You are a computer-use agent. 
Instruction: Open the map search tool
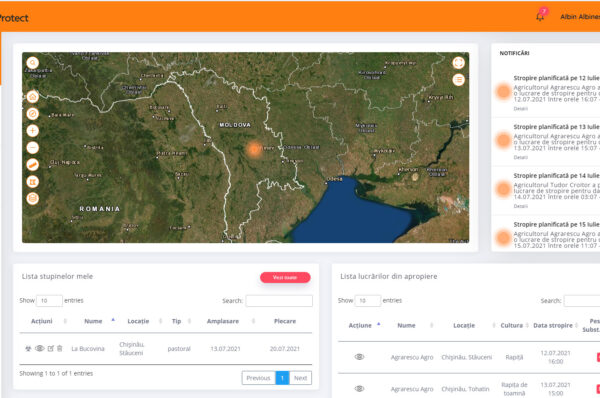[33, 63]
